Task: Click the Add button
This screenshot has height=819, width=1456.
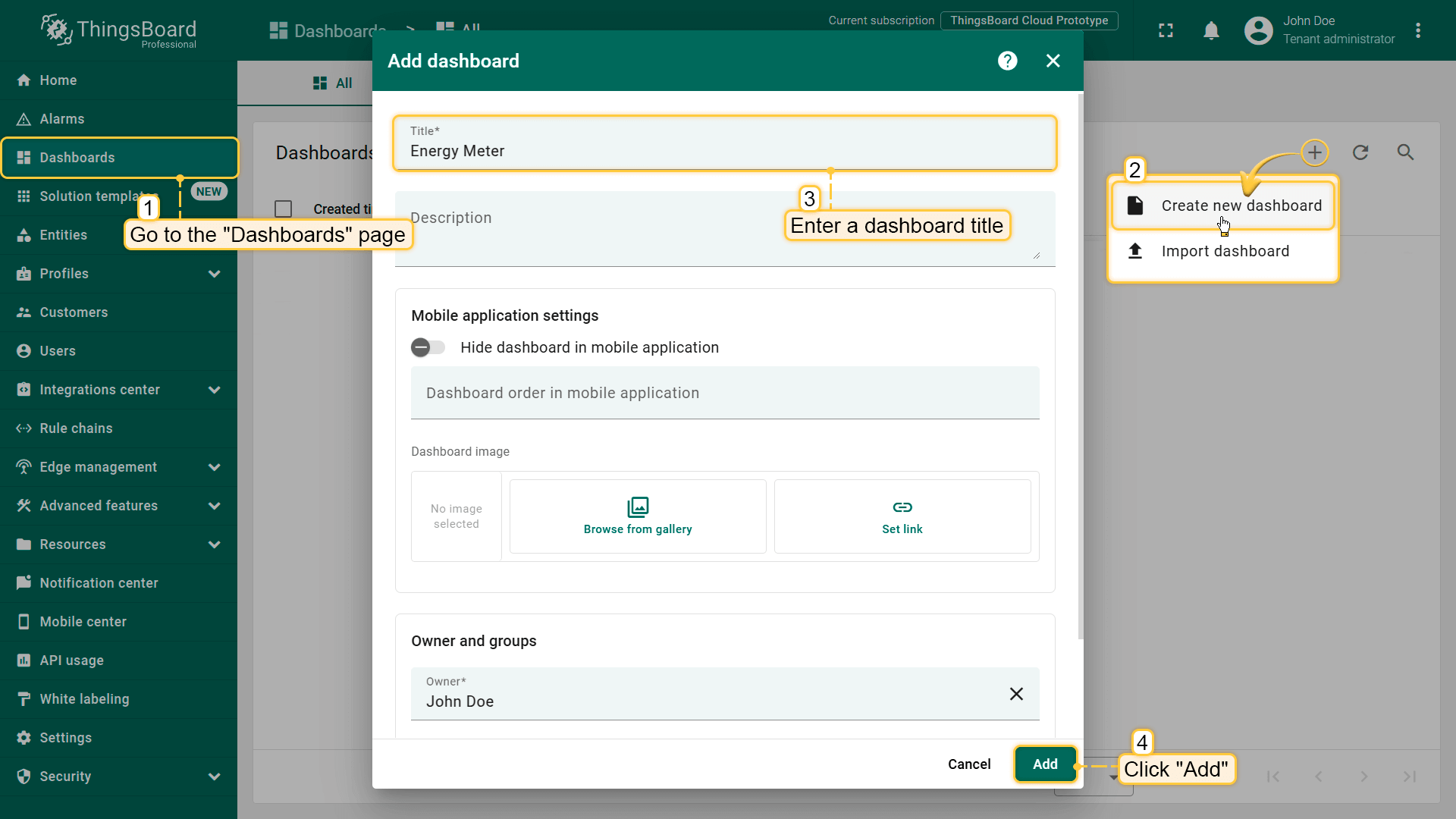Action: click(1045, 764)
